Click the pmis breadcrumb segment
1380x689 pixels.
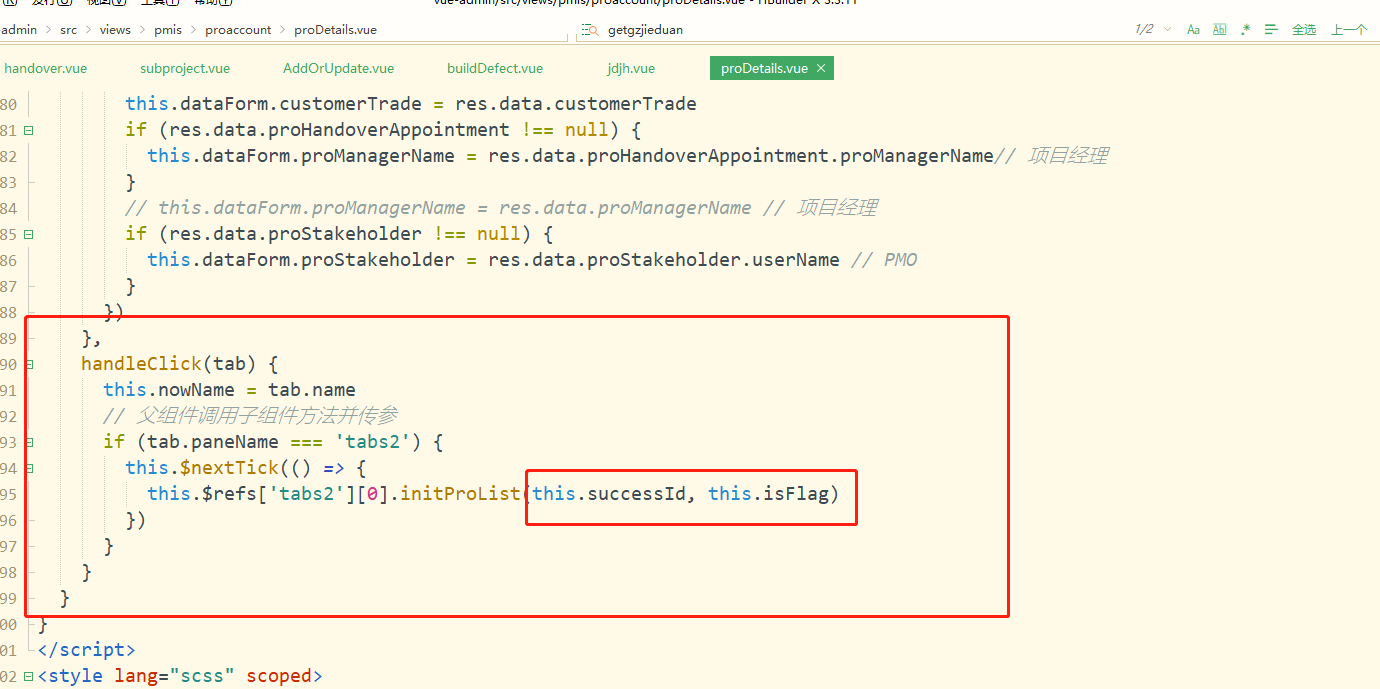tap(169, 30)
